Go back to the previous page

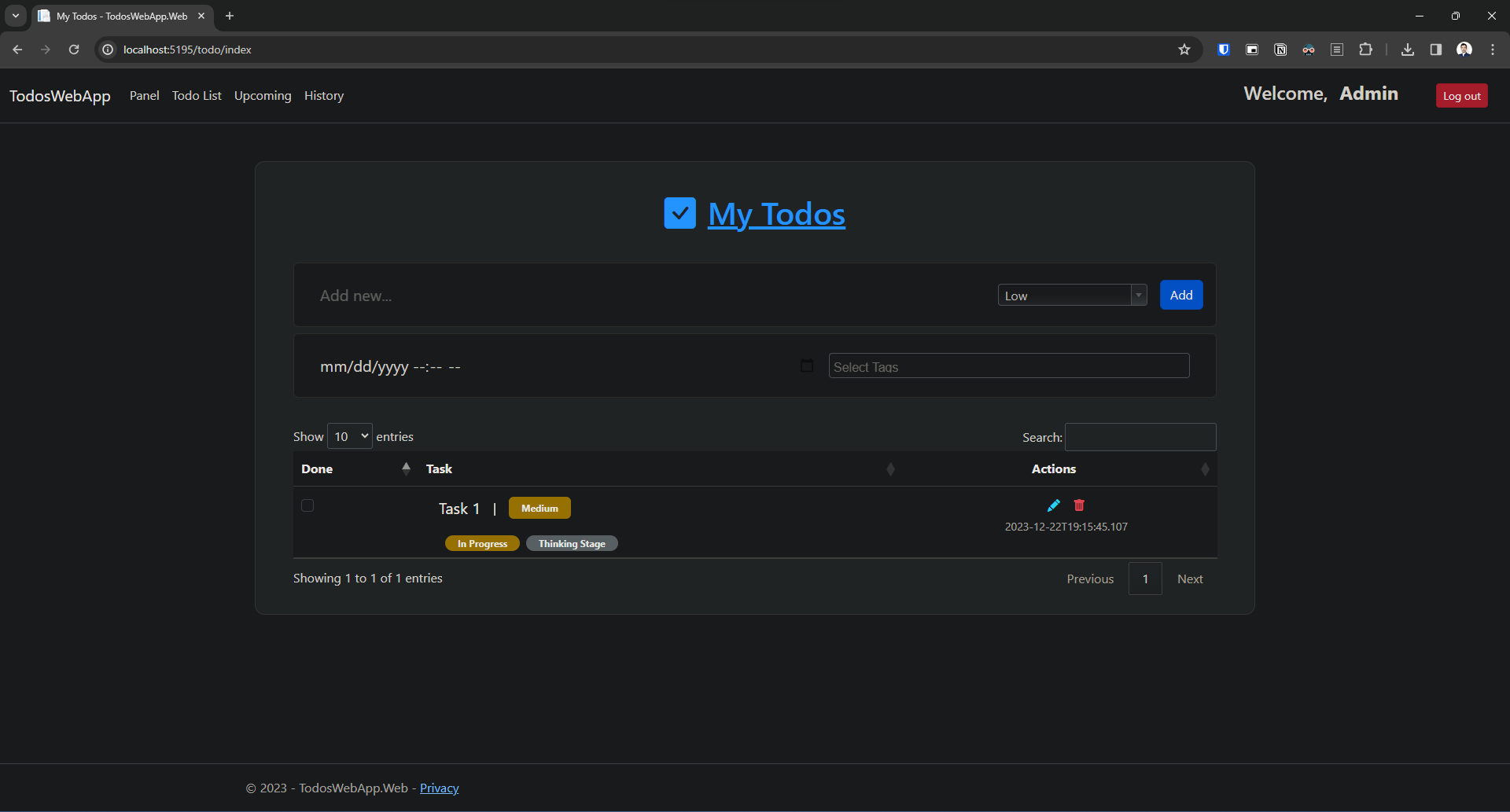point(17,50)
